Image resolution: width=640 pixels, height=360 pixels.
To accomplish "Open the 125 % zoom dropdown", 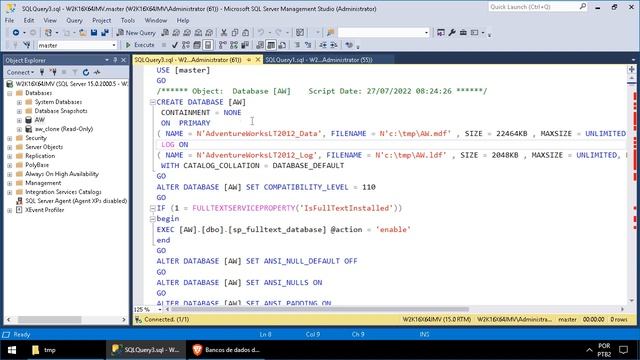I will pyautogui.click(x=160, y=309).
